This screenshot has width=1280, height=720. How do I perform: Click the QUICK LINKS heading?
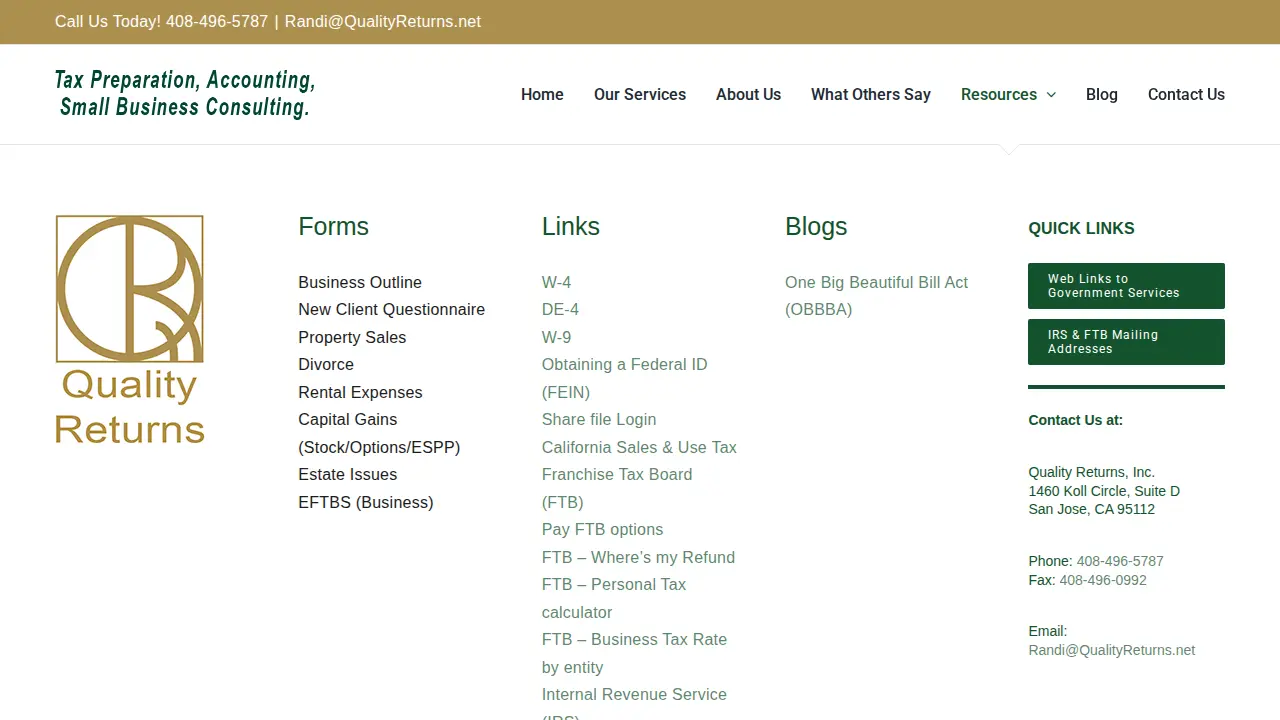click(1081, 229)
